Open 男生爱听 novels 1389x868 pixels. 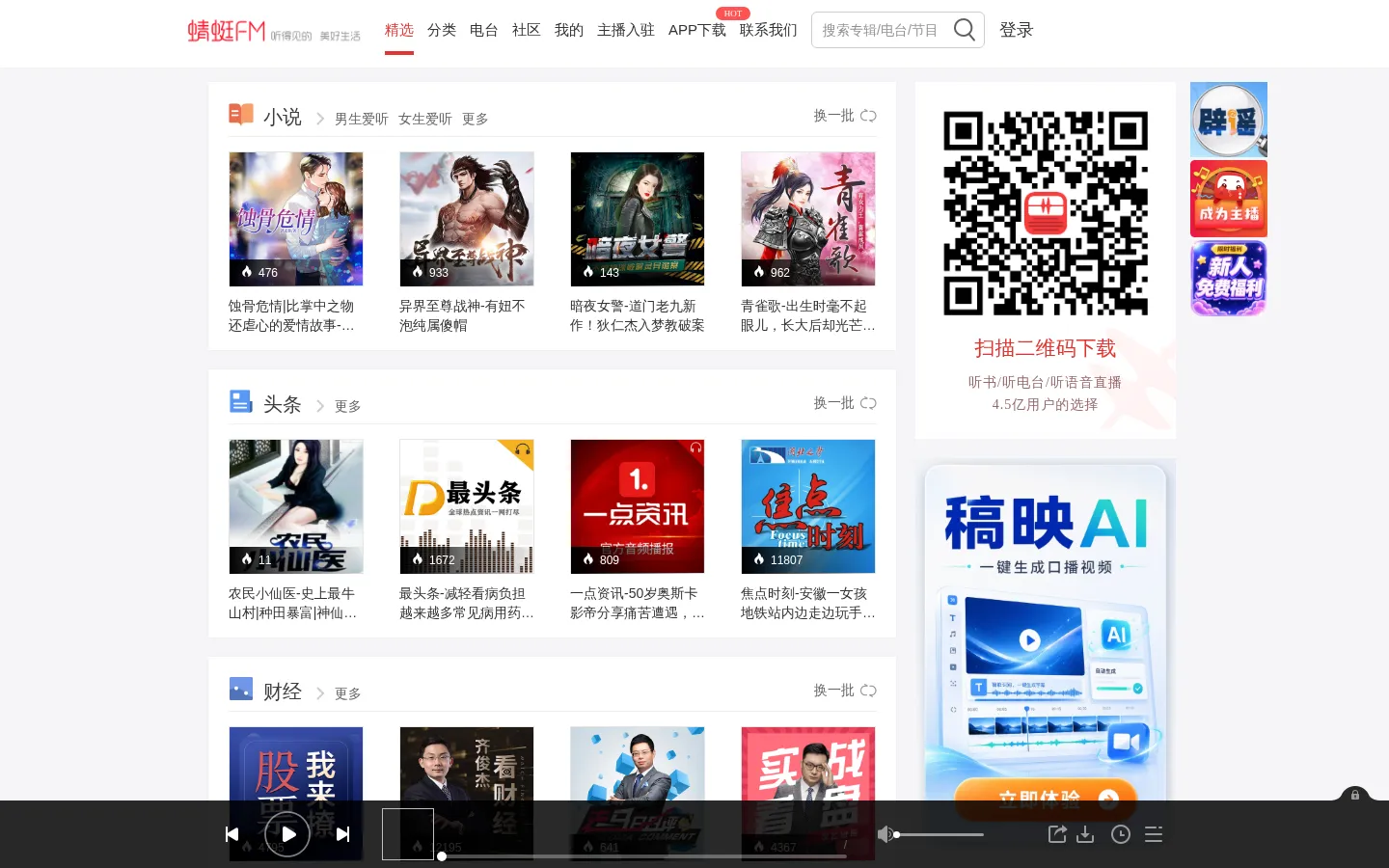[x=362, y=119]
